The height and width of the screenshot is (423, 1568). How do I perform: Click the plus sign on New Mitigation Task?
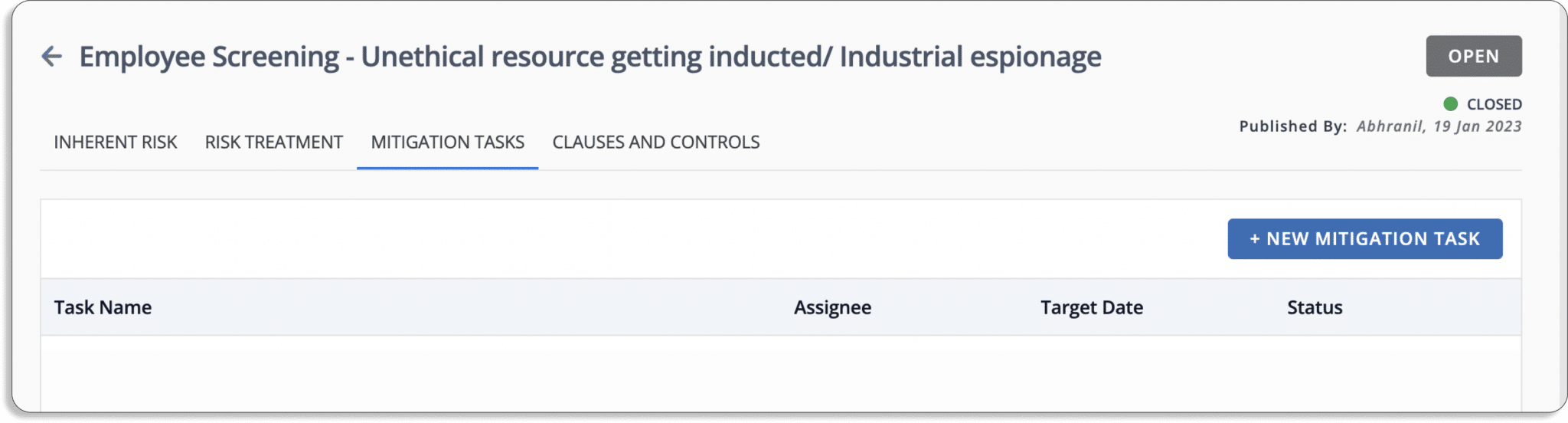[x=1254, y=239]
